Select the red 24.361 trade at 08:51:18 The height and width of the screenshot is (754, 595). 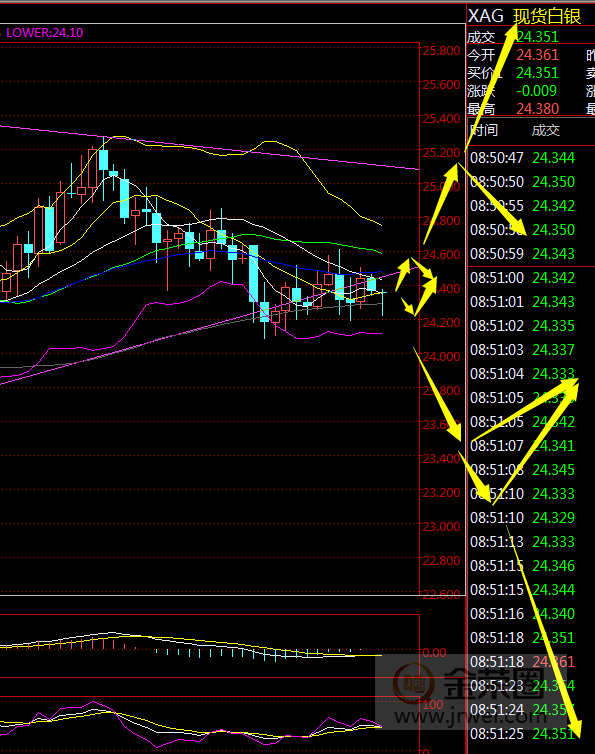pos(554,662)
